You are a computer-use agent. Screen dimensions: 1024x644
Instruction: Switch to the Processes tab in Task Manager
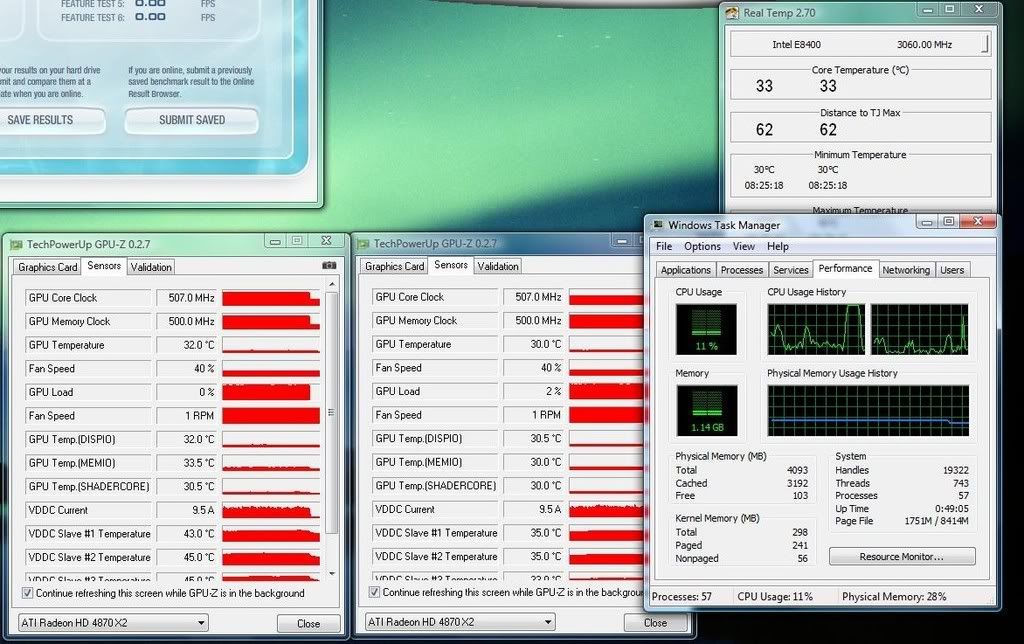point(741,270)
